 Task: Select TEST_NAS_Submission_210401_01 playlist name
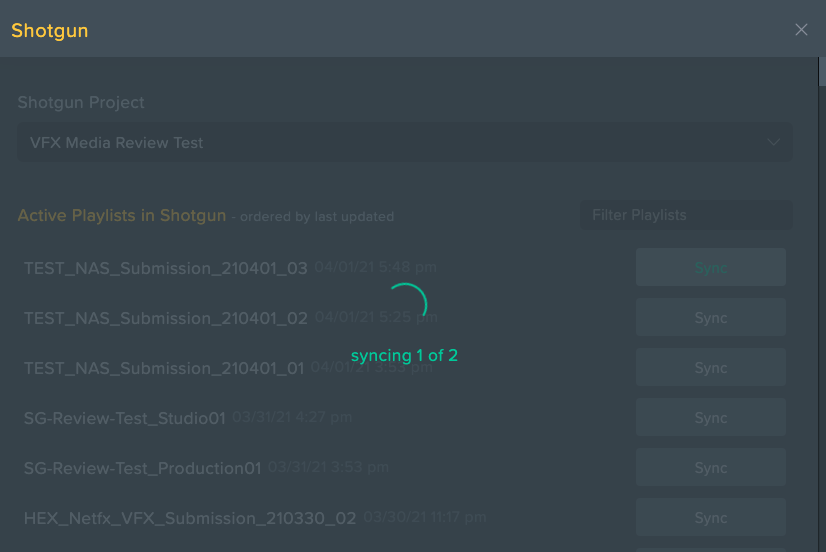click(x=164, y=368)
